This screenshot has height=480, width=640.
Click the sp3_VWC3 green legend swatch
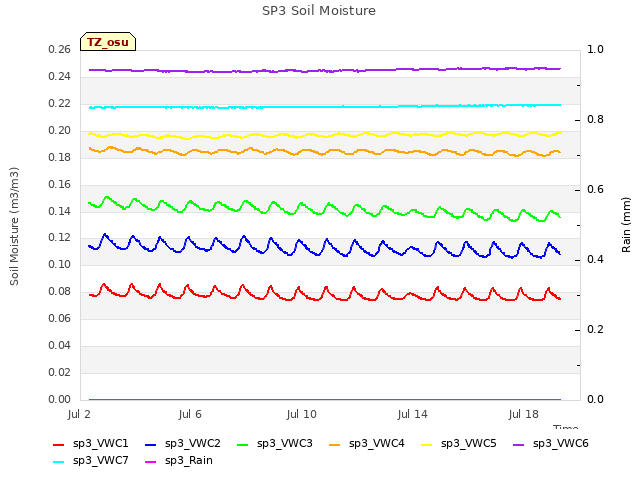pos(243,444)
